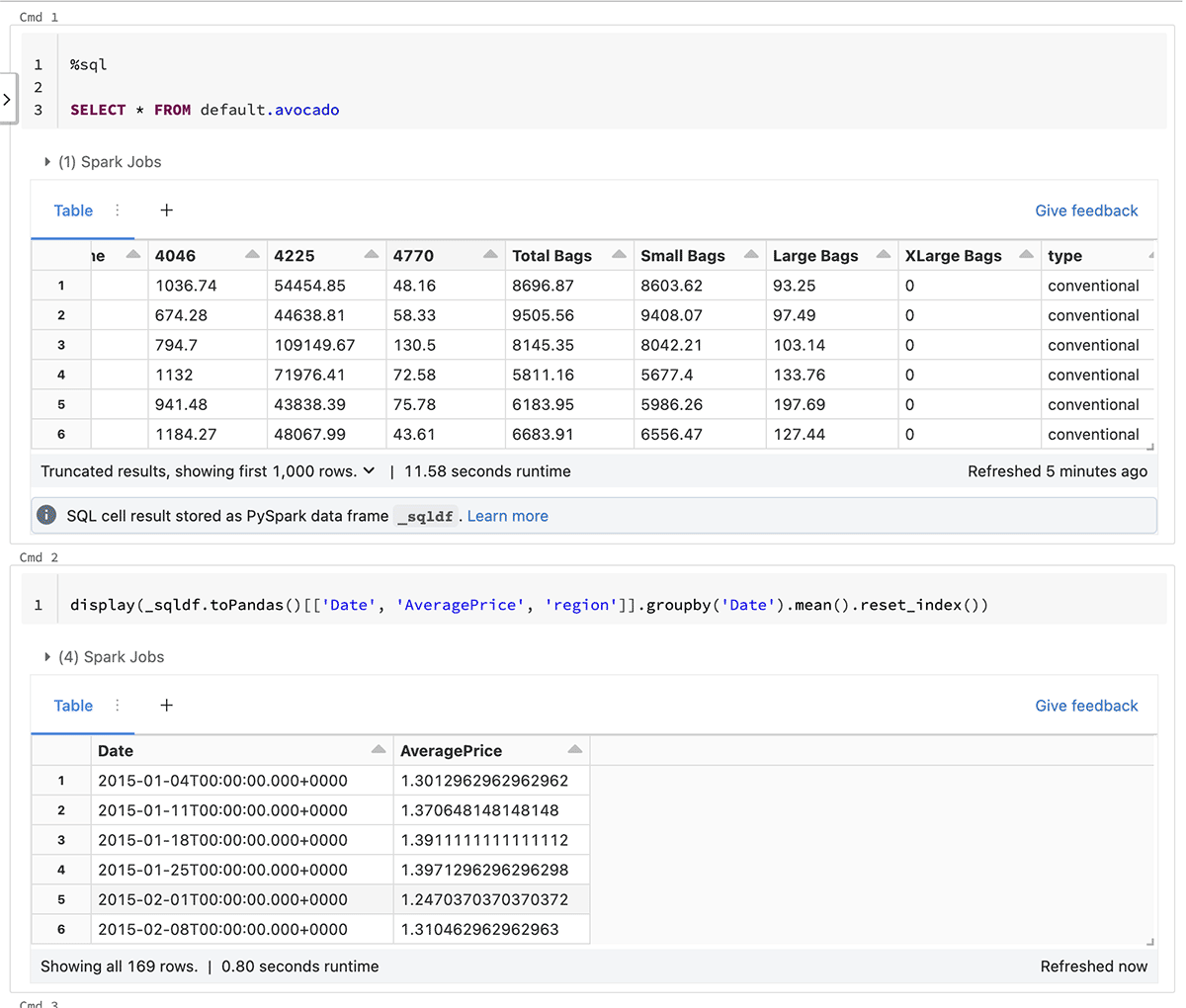Expand the left sidebar chevron

(x=7, y=99)
